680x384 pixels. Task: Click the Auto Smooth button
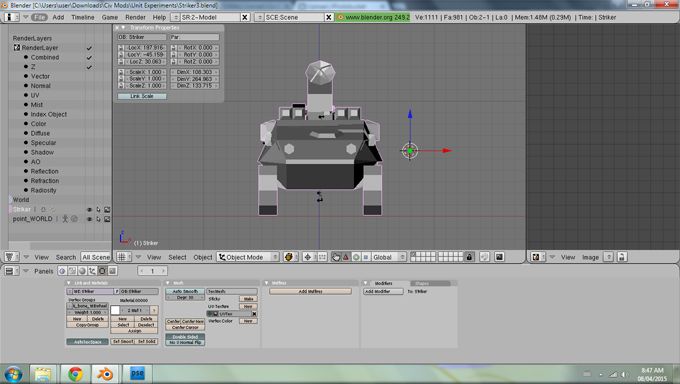point(185,292)
